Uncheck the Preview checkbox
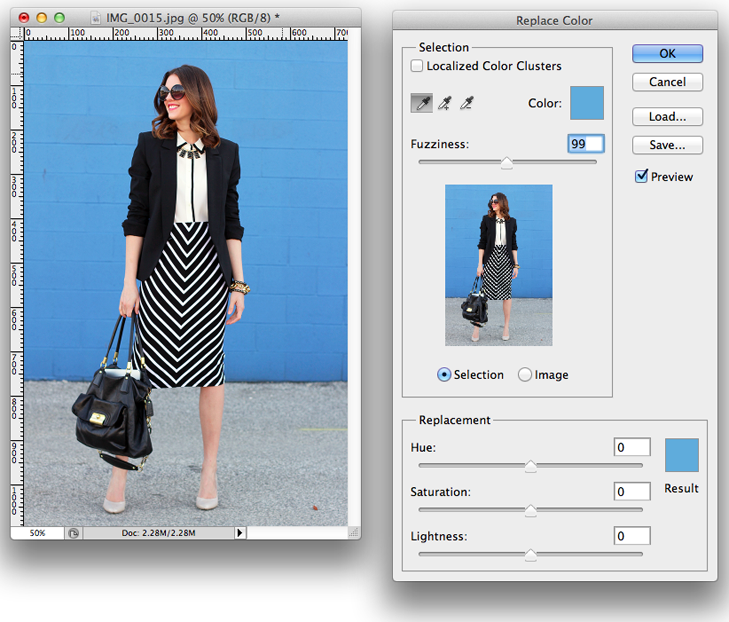 click(x=641, y=177)
